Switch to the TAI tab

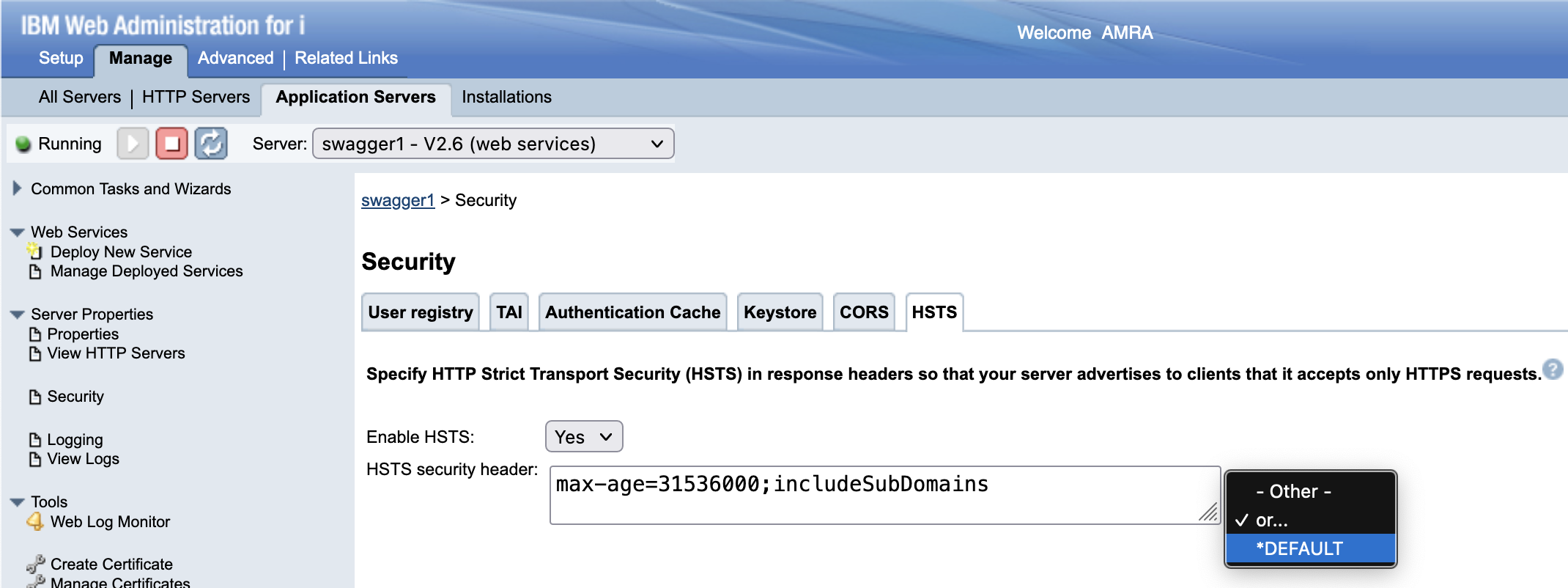pos(509,312)
